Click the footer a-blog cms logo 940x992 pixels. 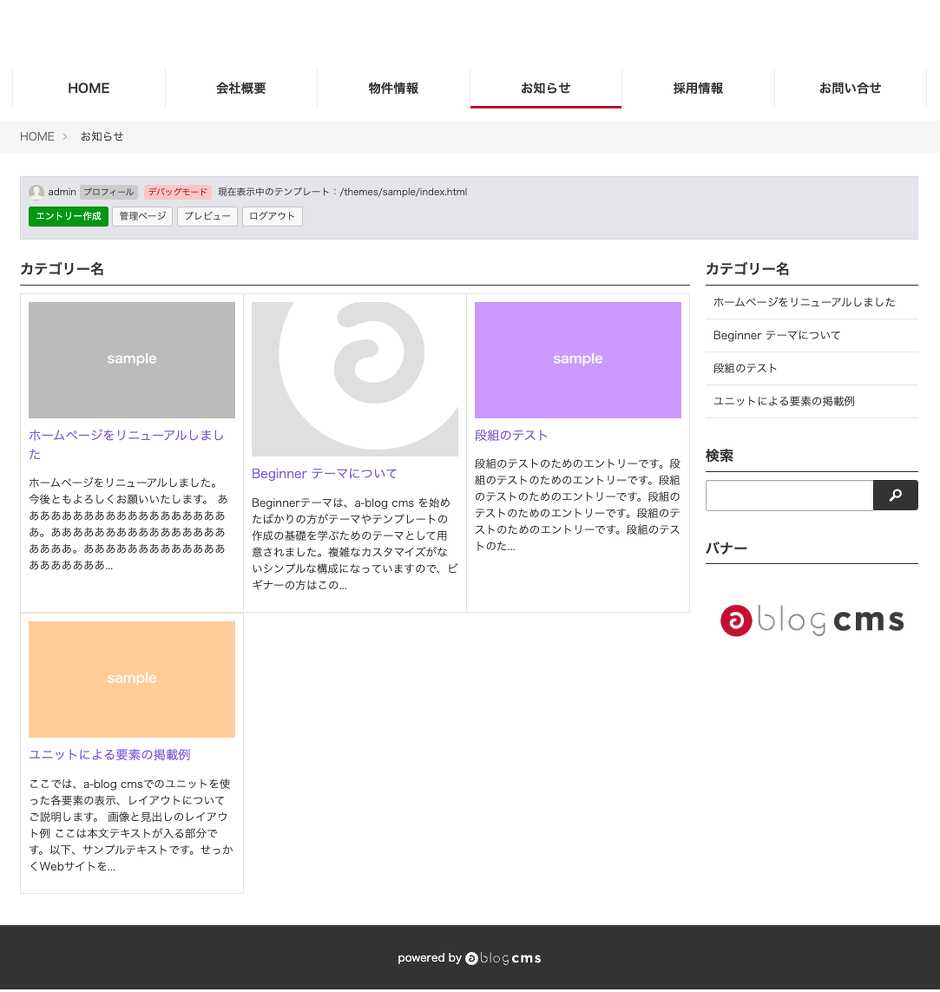coord(503,958)
